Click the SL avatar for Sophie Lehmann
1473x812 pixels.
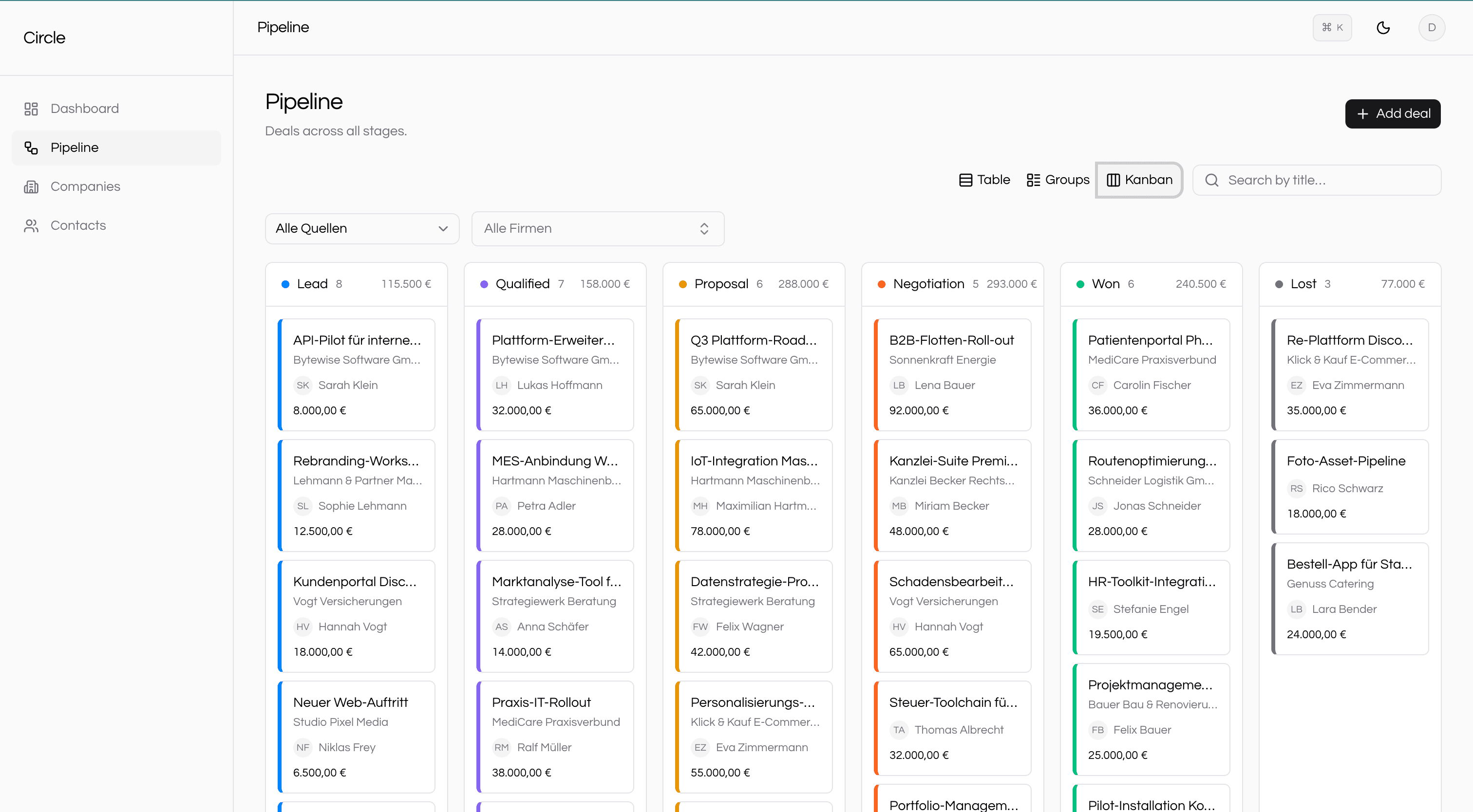[302, 506]
